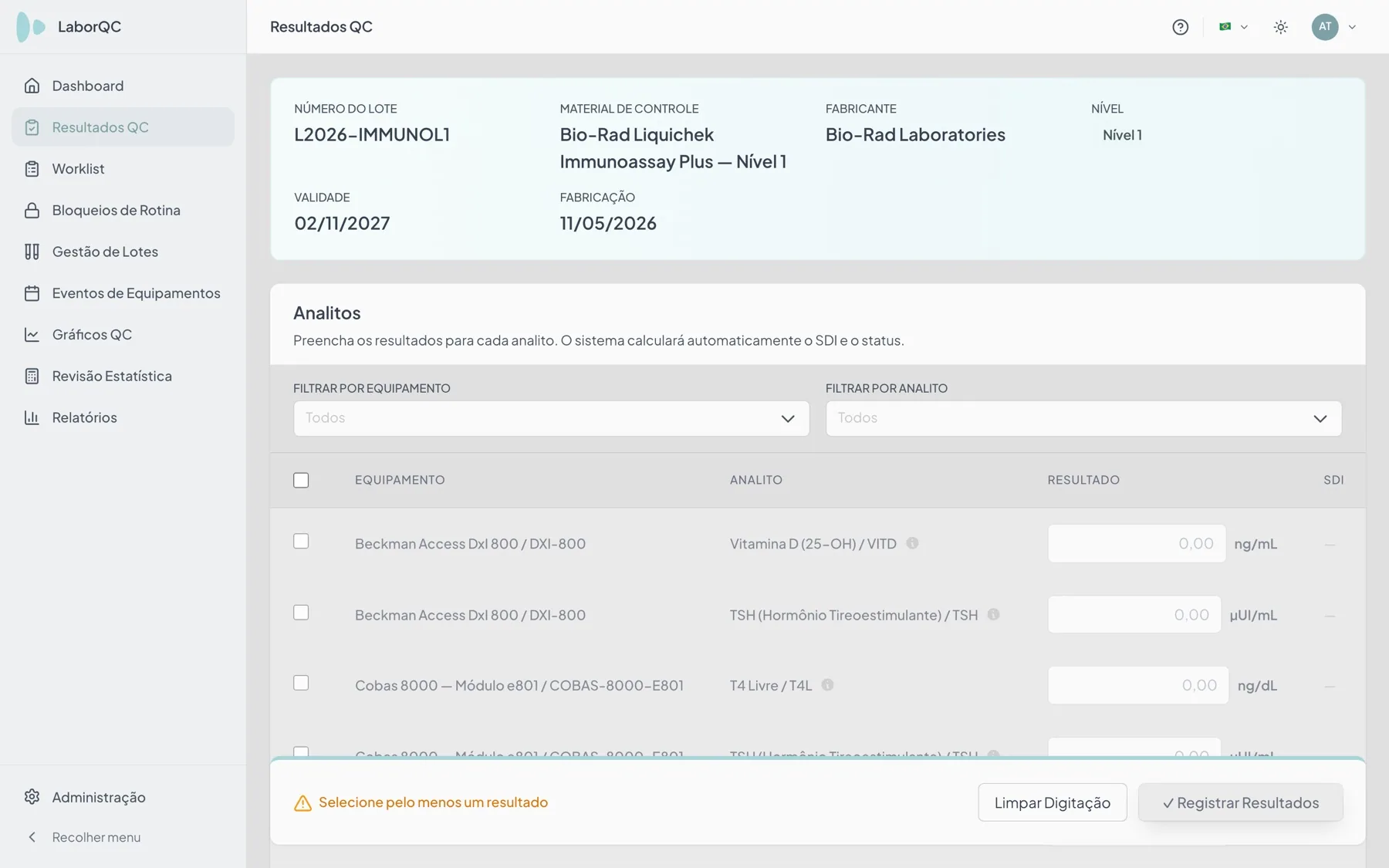
Task: Toggle the light/dark theme sun icon
Action: [1280, 27]
